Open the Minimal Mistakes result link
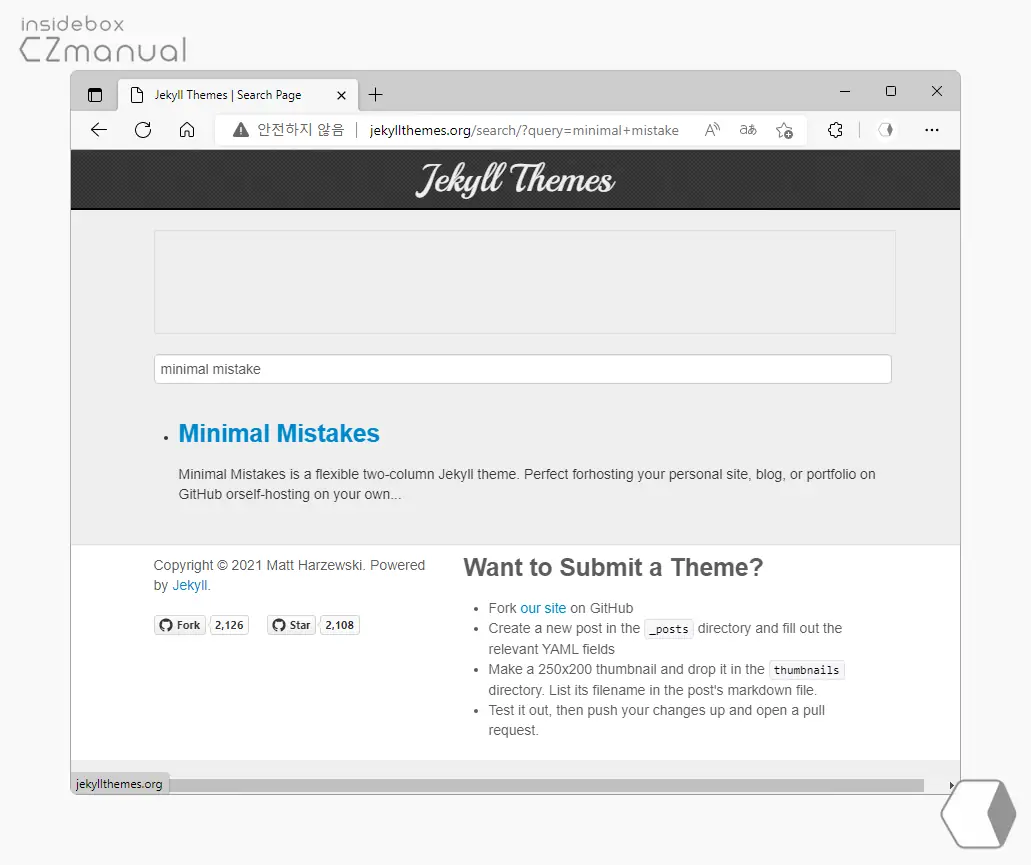Screen dimensions: 1031x865 279,433
